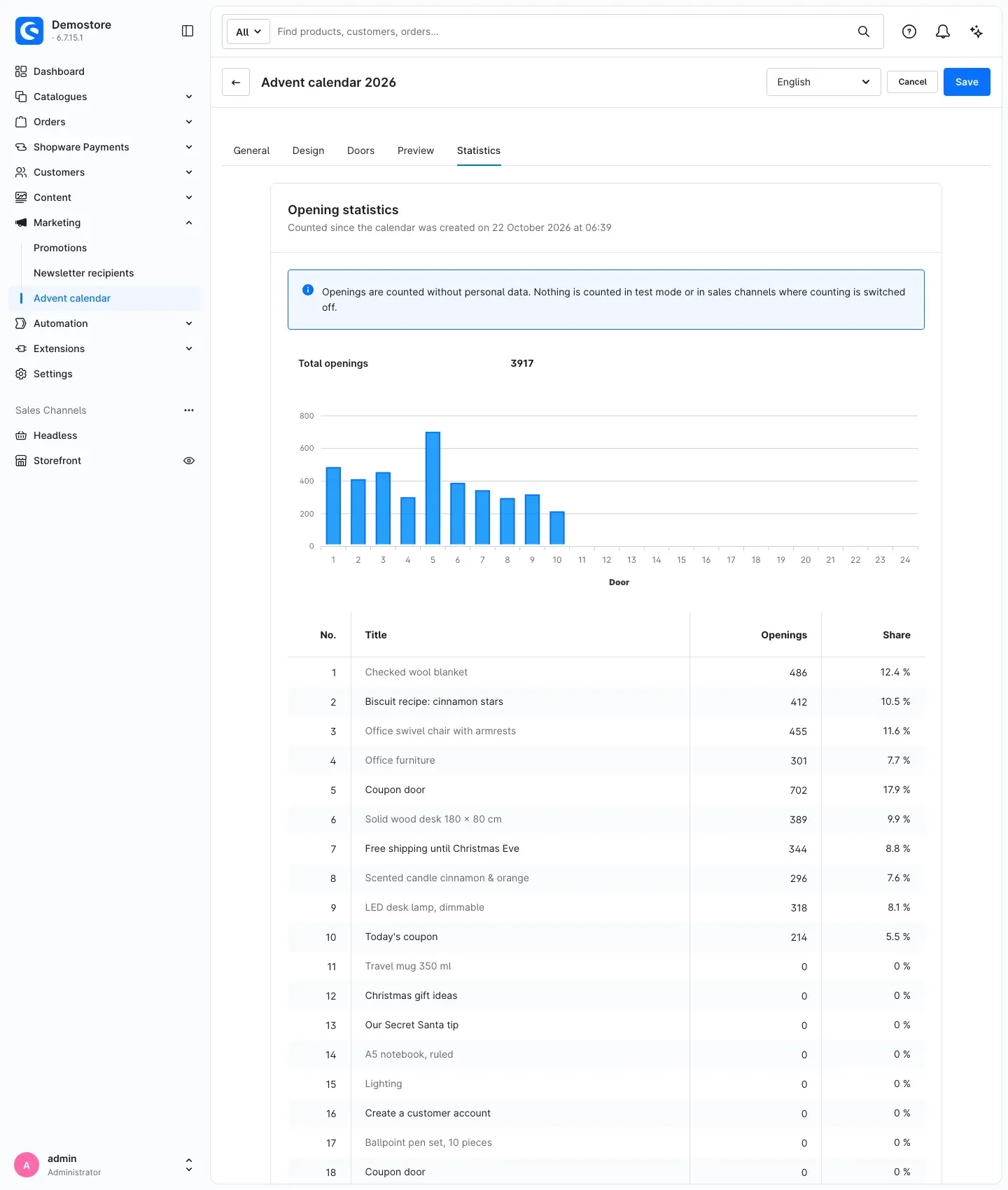1008x1190 pixels.
Task: Click the Cancel button
Action: tap(912, 82)
